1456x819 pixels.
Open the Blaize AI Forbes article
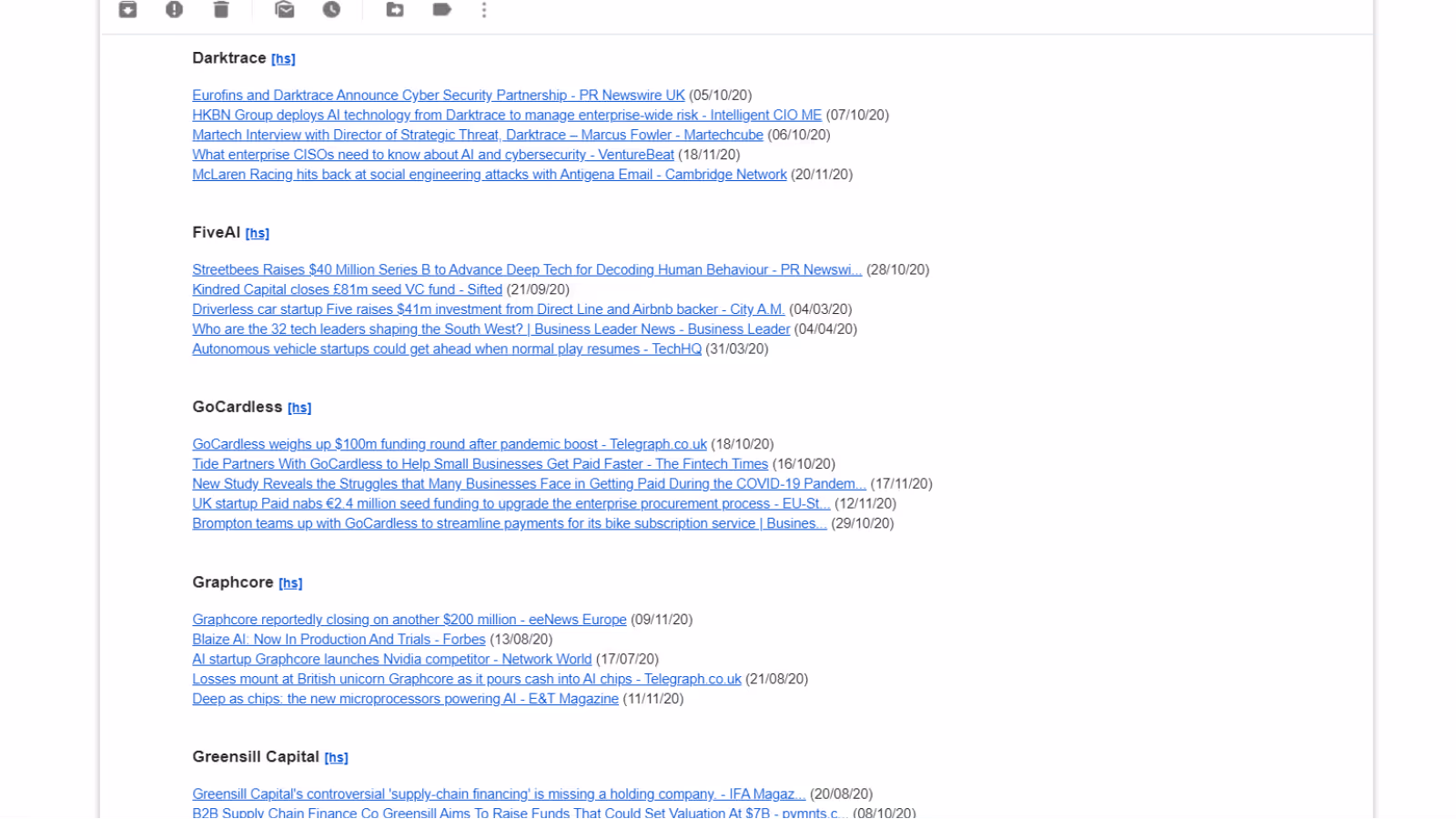click(339, 639)
